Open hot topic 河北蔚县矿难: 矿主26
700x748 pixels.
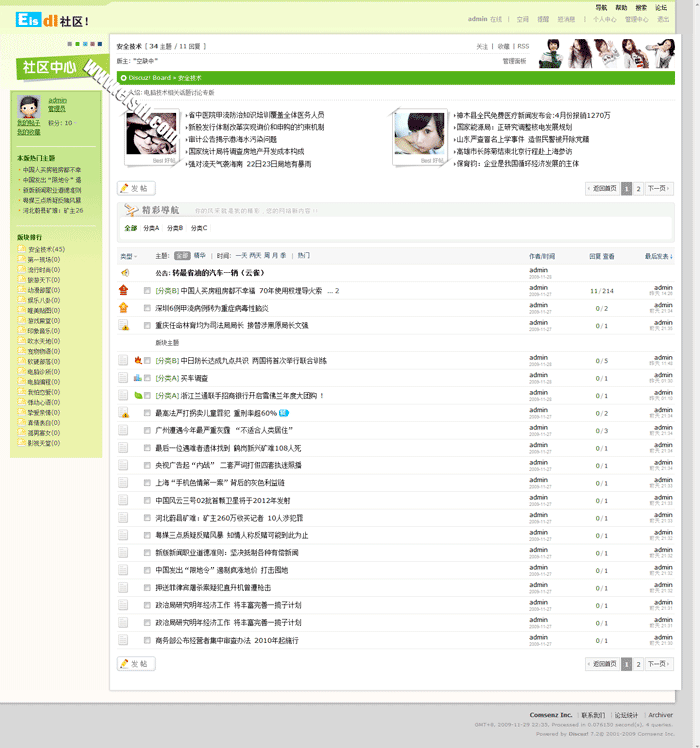pyautogui.click(x=53, y=210)
